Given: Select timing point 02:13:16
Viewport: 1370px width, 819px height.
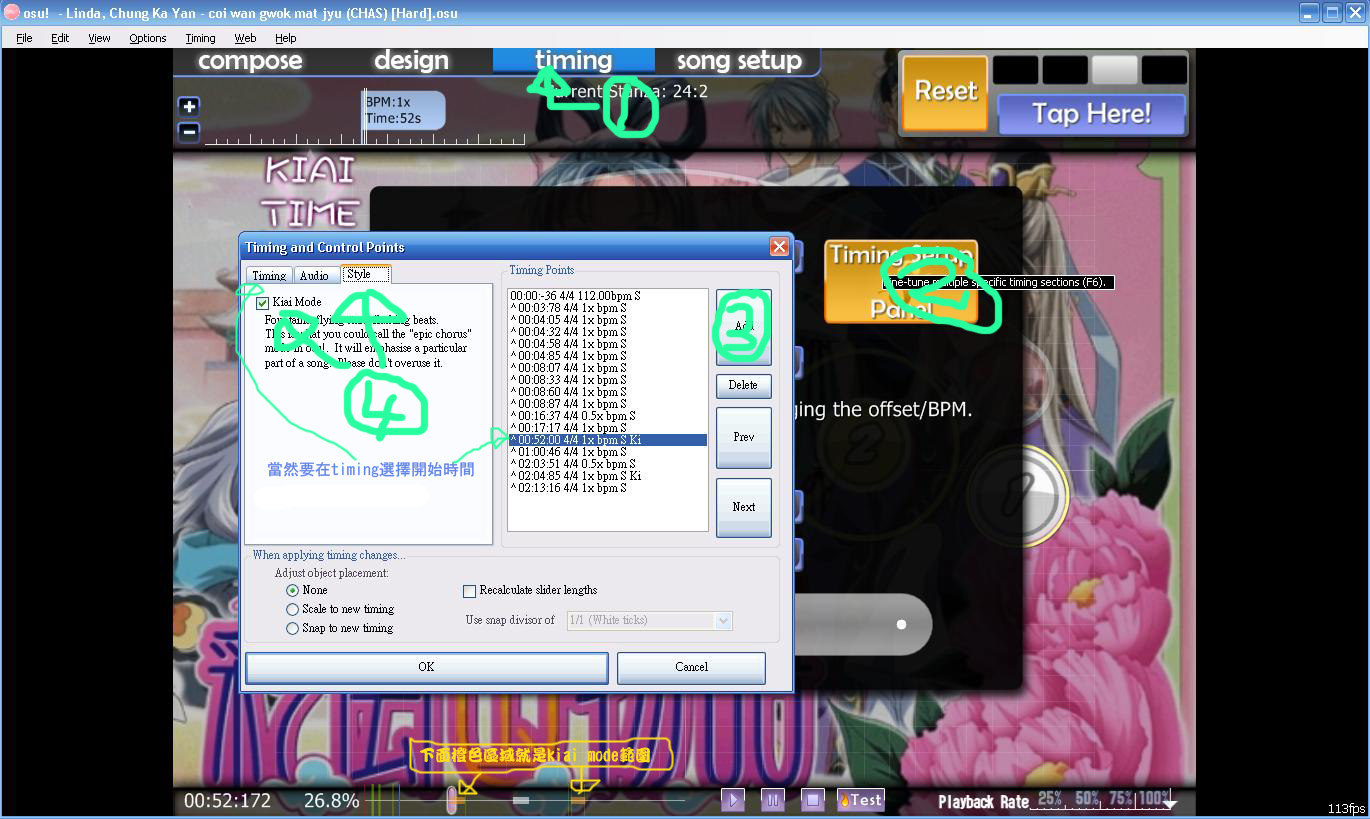Looking at the screenshot, I should (x=607, y=488).
